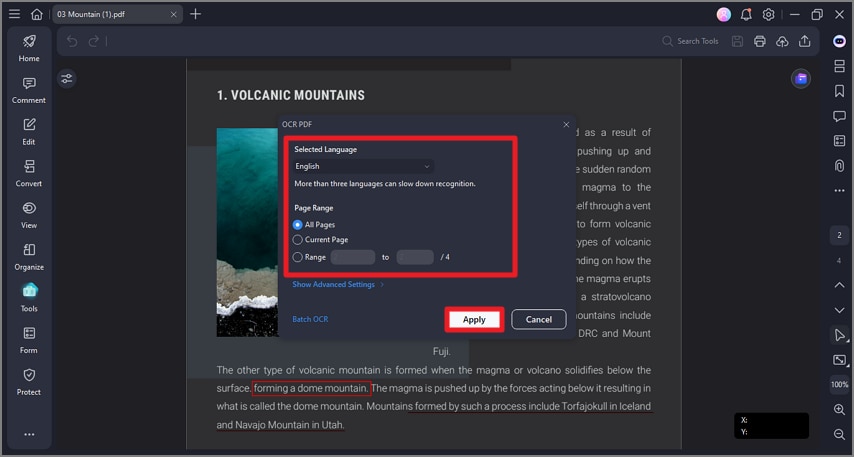This screenshot has width=854, height=457.
Task: Redo the last action
Action: click(x=94, y=41)
